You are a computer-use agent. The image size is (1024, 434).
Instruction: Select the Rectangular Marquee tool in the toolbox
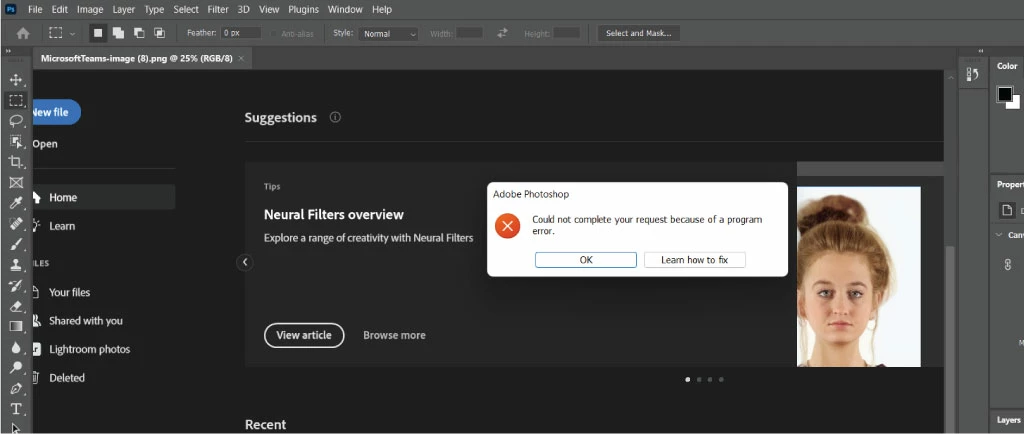[16, 101]
